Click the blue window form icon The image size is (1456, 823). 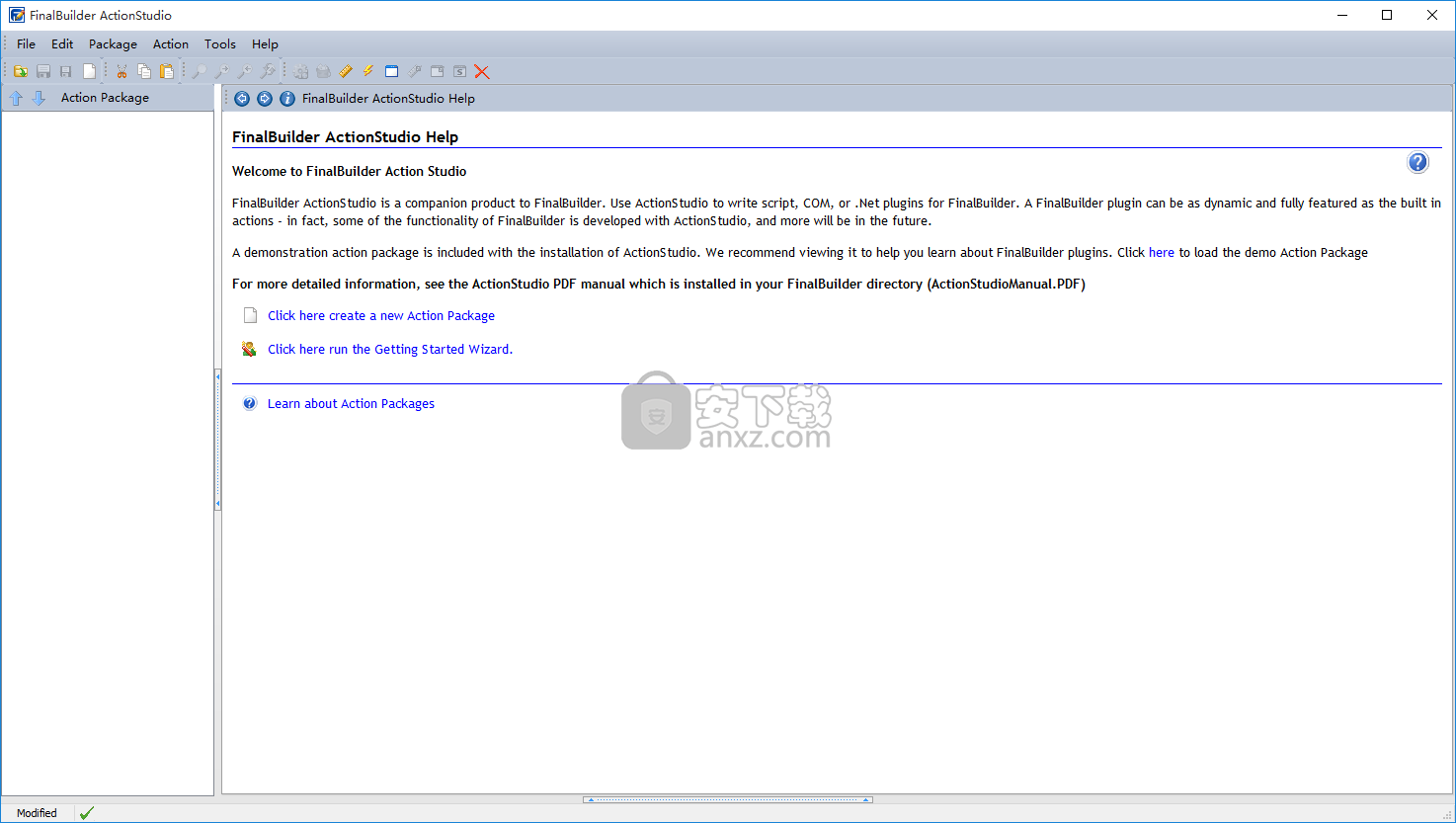click(391, 71)
